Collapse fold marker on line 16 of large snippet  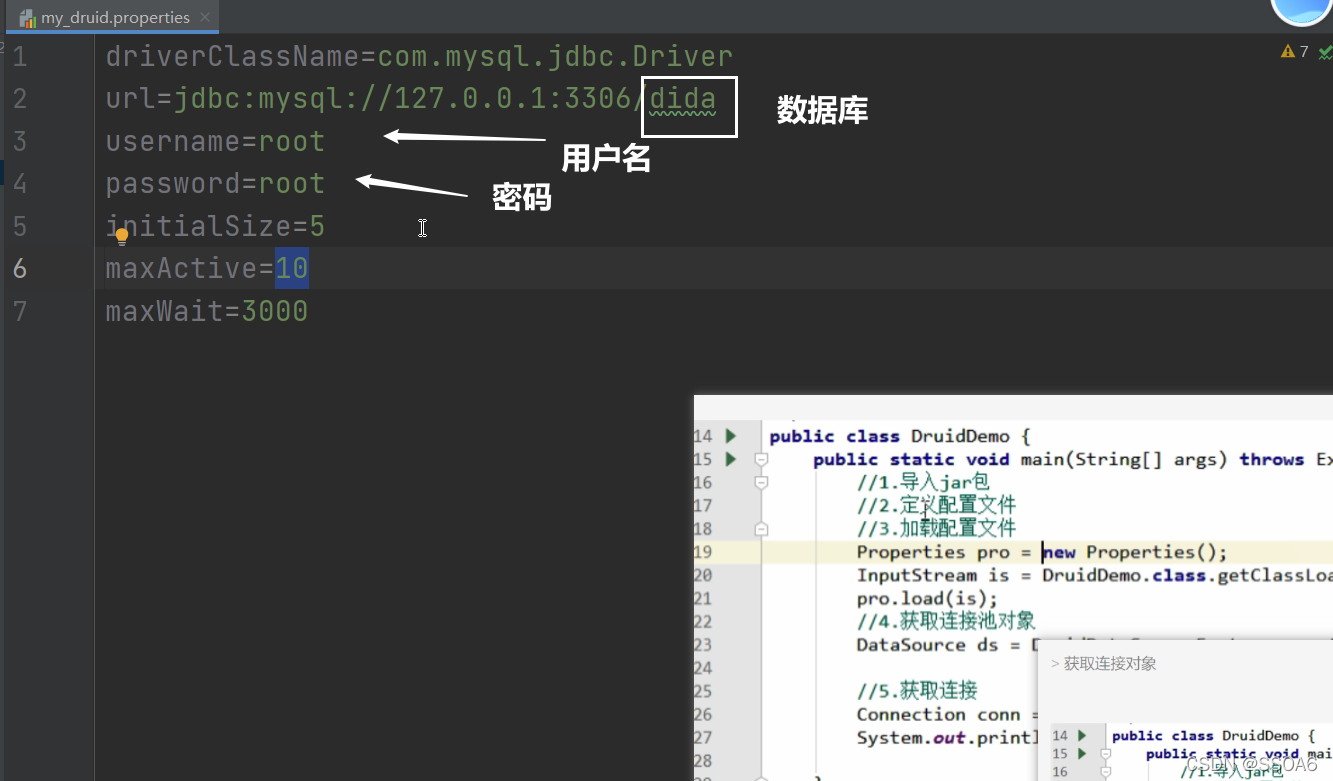point(761,482)
